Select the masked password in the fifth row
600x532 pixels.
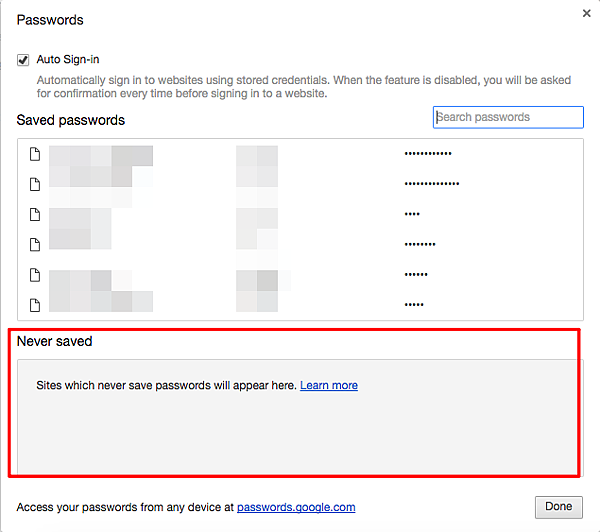[x=416, y=274]
